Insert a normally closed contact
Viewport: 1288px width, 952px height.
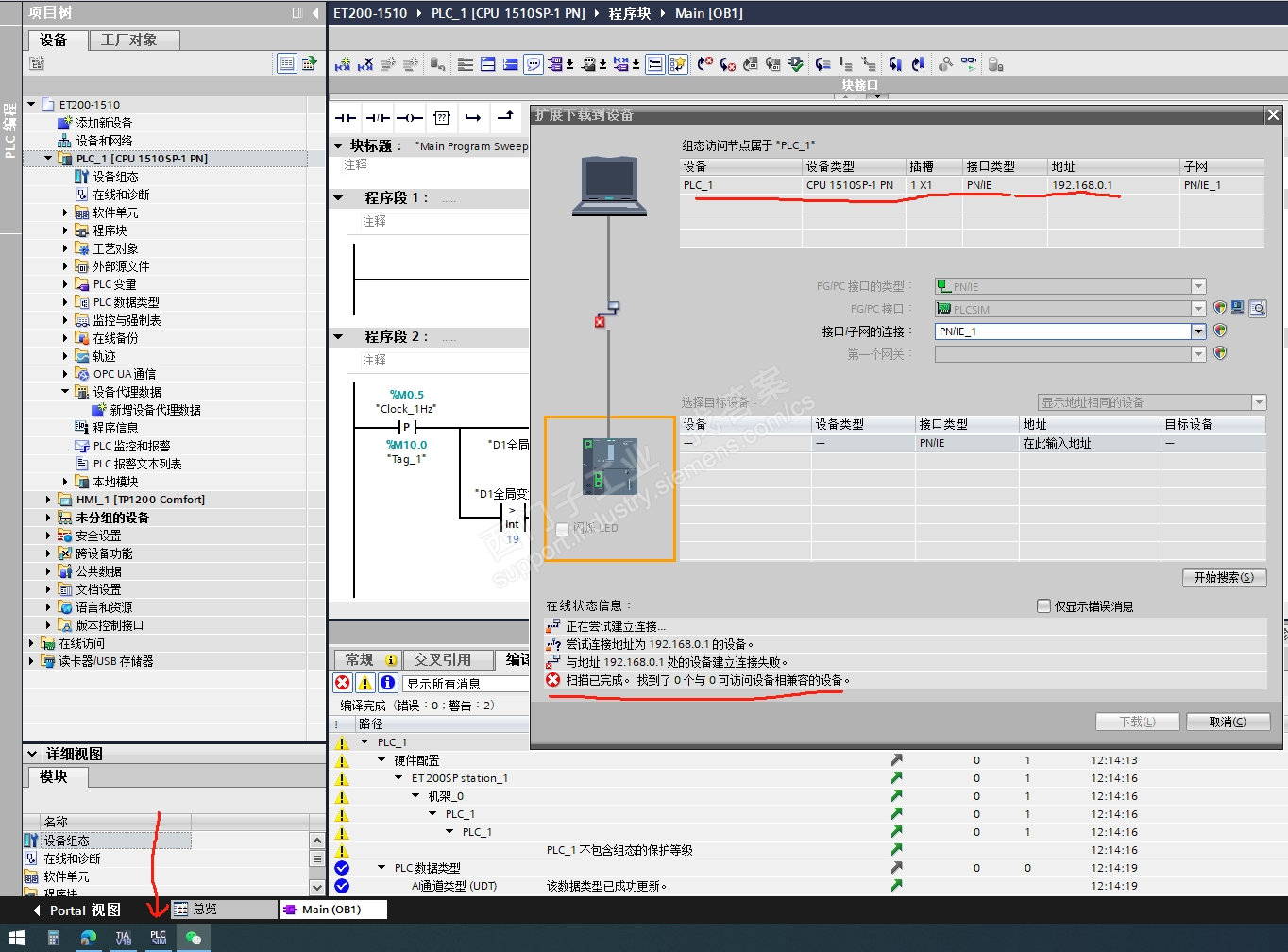378,118
